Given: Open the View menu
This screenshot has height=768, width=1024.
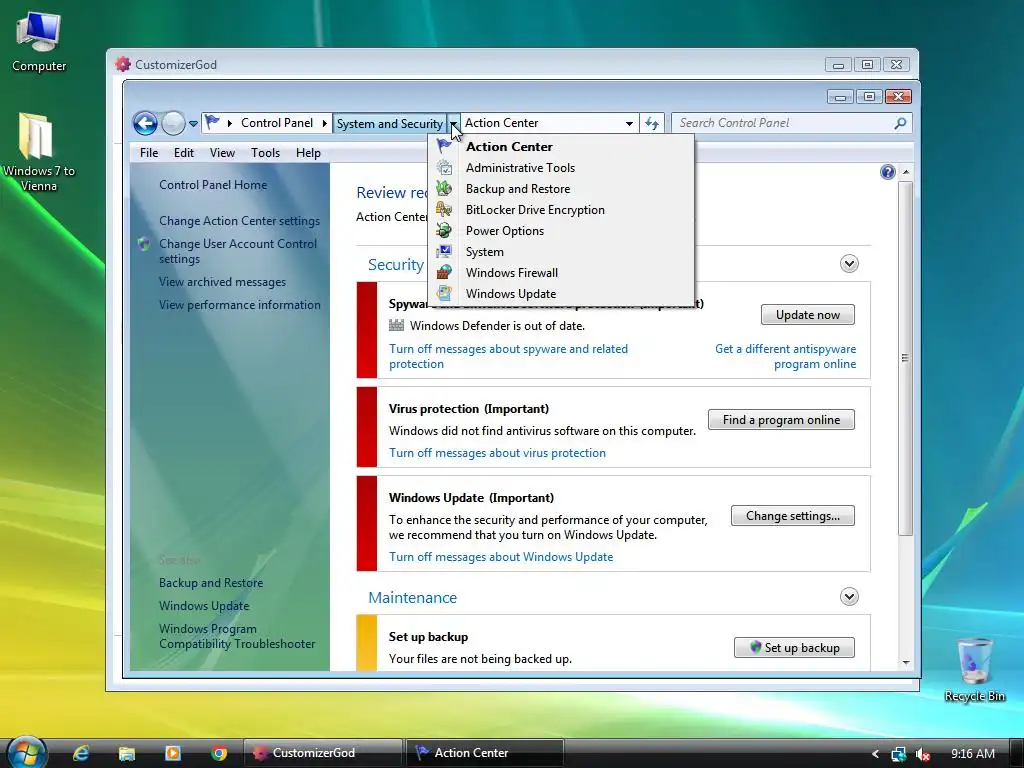Looking at the screenshot, I should pos(222,153).
